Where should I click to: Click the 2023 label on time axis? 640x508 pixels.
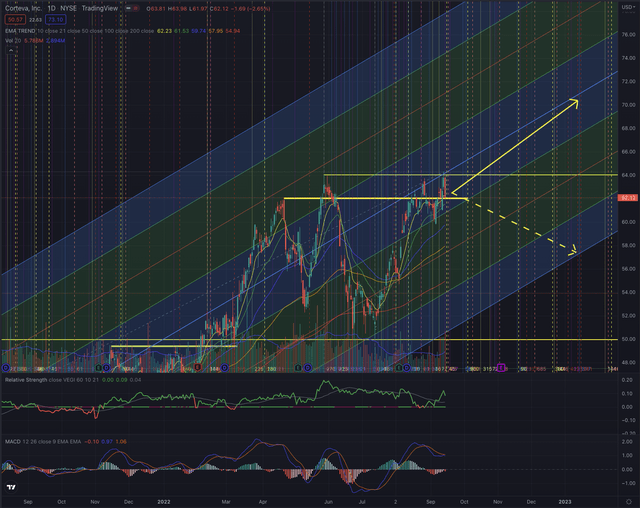(x=565, y=502)
